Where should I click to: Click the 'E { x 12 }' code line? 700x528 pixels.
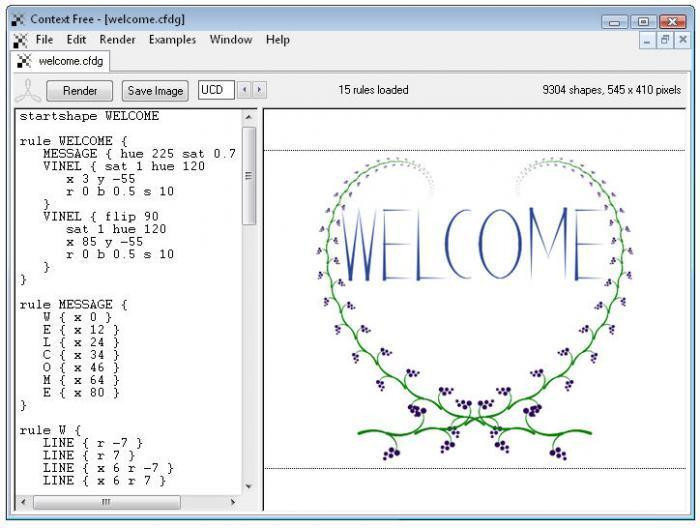pyautogui.click(x=81, y=330)
